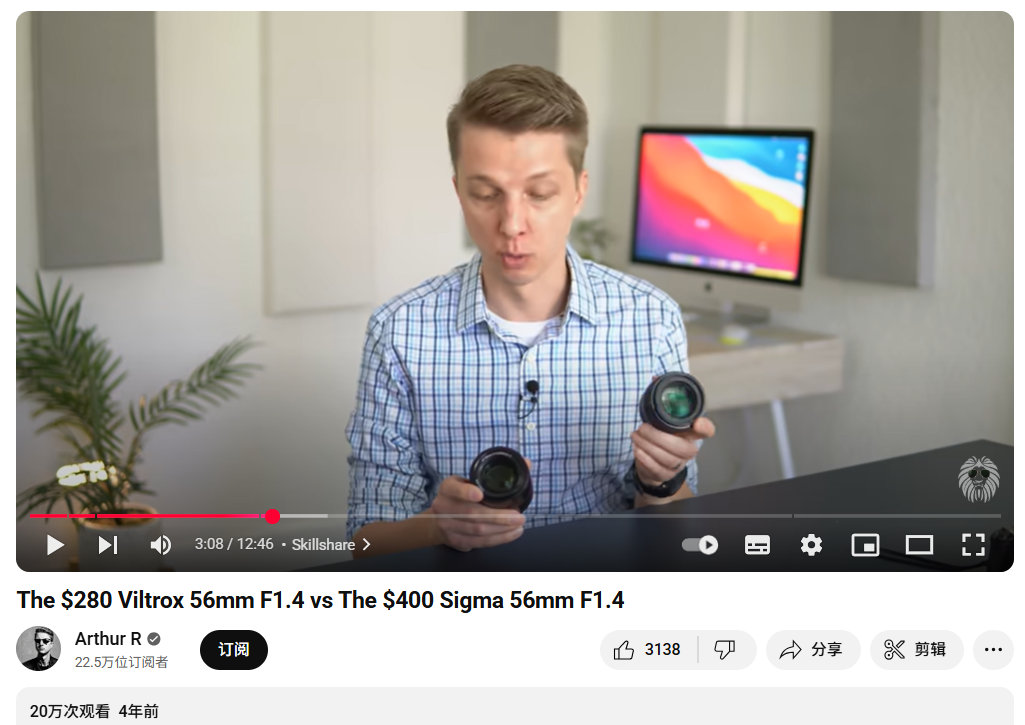The width and height of the screenshot is (1025, 725).
Task: Click the red progress bar scrubber
Action: [273, 516]
